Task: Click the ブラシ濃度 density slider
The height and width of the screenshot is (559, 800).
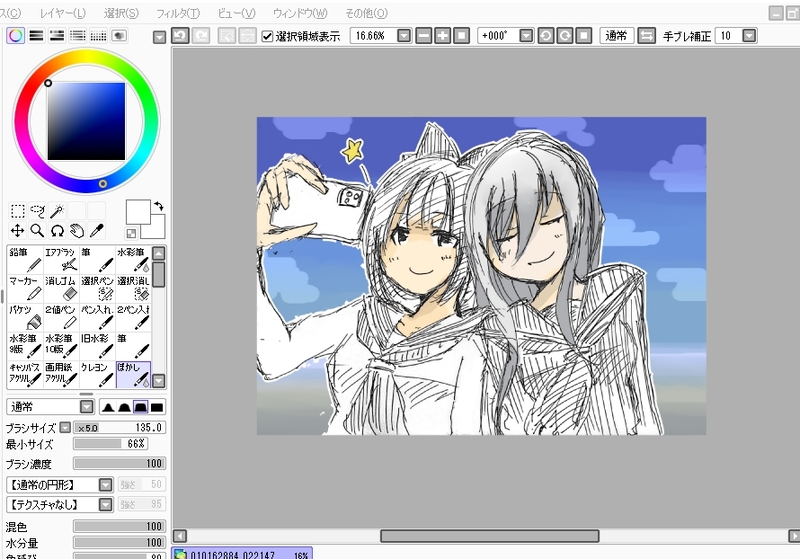Action: coord(119,464)
